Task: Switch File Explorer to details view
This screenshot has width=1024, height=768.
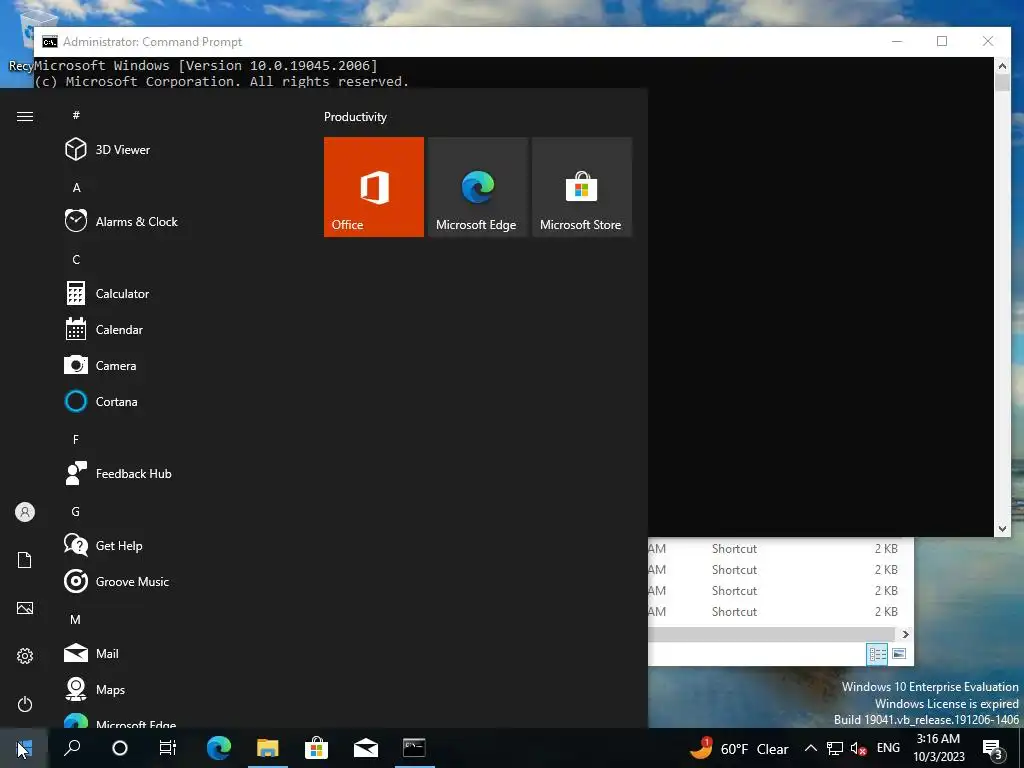Action: tap(877, 654)
